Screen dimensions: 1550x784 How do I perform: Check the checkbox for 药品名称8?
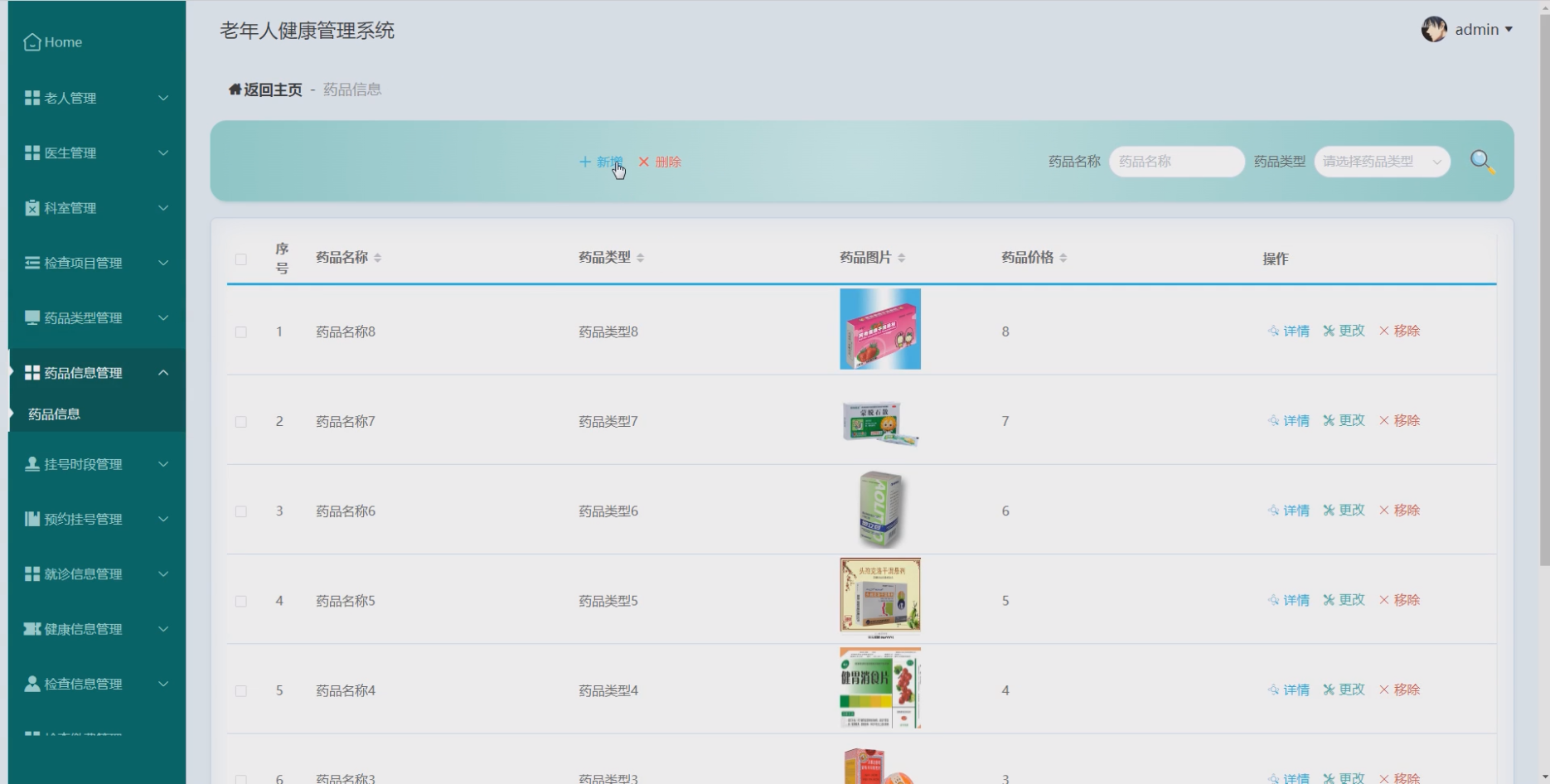[240, 332]
